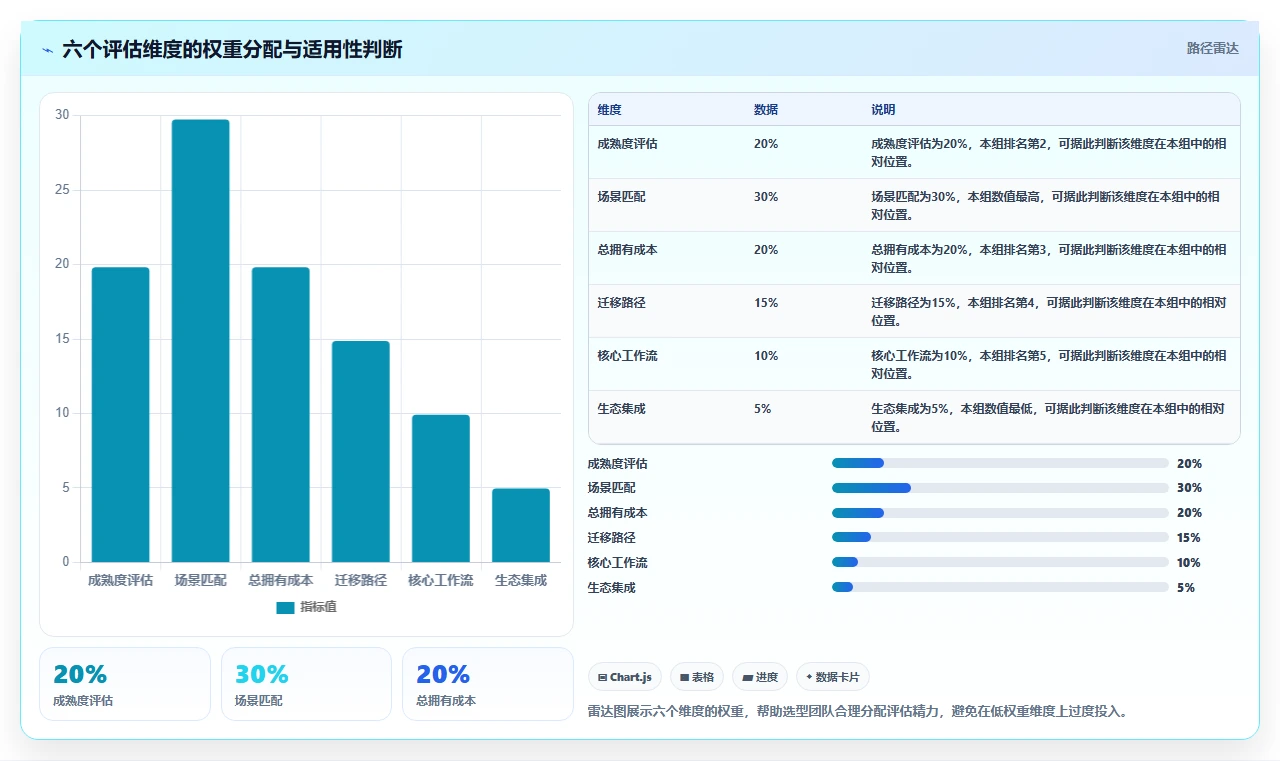Click the 迁移路径 bar in chart
Screen dimensions: 1280x761
361,451
